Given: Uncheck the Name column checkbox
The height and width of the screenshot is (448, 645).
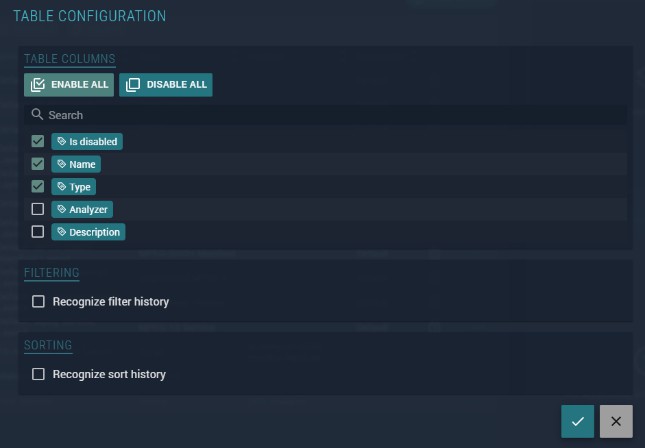Looking at the screenshot, I should (38, 164).
